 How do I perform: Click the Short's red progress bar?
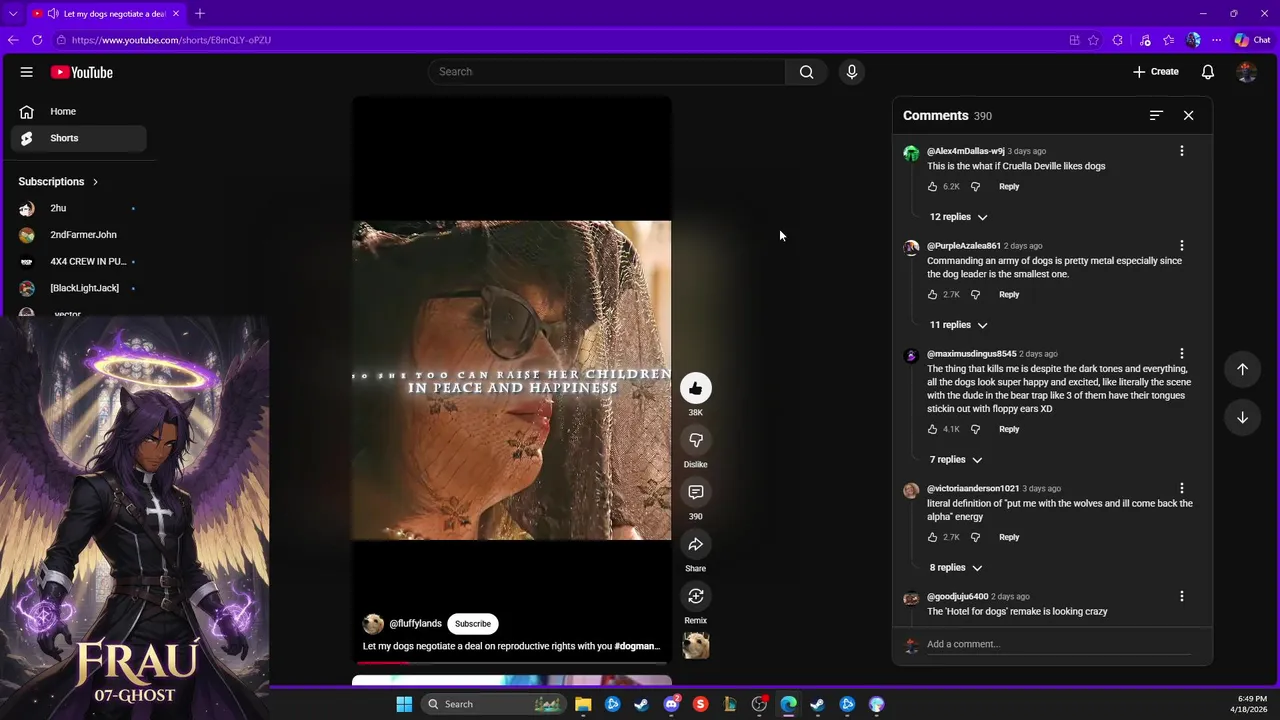click(512, 663)
